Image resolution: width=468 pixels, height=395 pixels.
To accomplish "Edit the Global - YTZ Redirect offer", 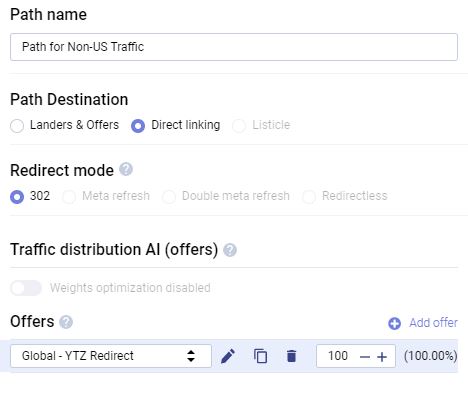I will (228, 356).
